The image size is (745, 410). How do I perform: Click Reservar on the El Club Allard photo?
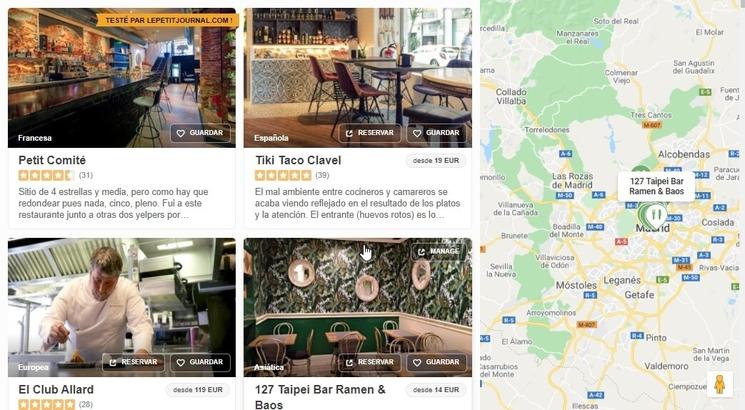click(134, 362)
